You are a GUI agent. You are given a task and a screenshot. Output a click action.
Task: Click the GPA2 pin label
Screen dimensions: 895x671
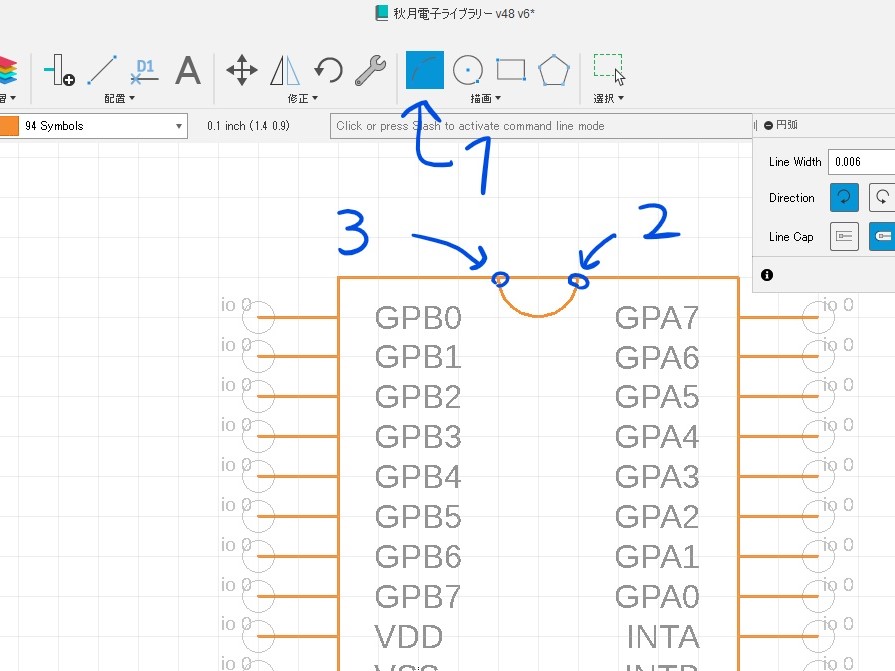point(656,517)
